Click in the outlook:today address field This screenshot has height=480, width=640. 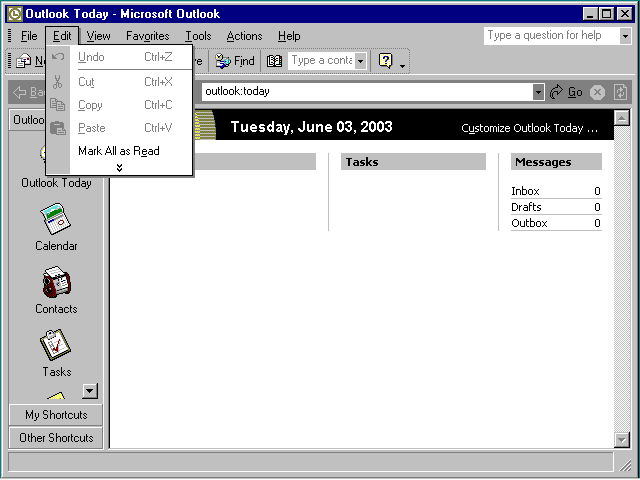click(x=367, y=91)
